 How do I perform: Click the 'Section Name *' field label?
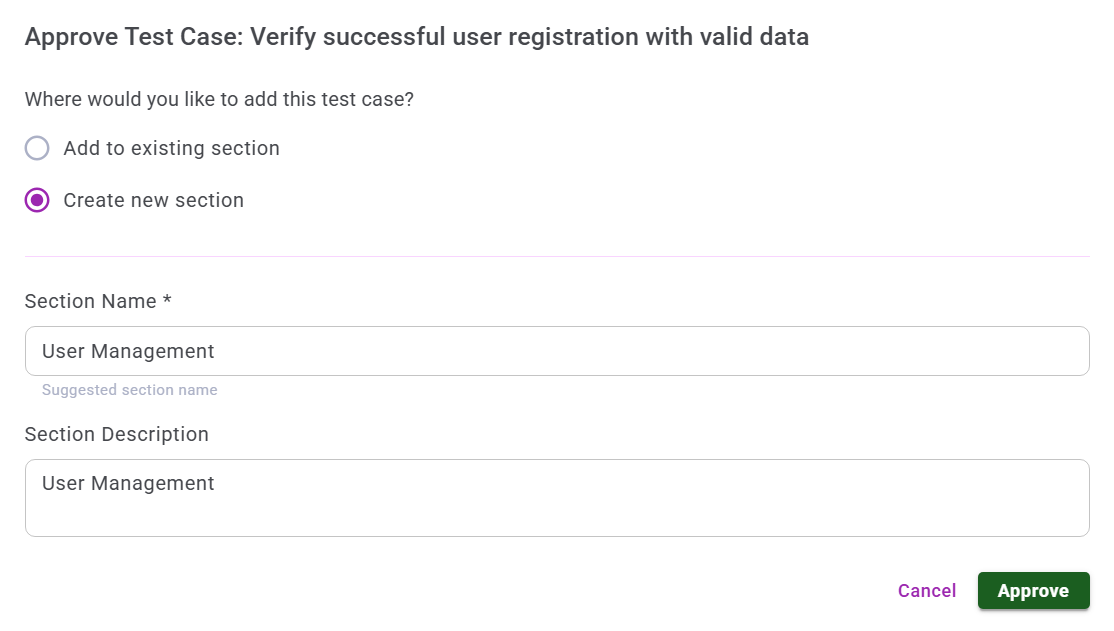pyautogui.click(x=90, y=302)
